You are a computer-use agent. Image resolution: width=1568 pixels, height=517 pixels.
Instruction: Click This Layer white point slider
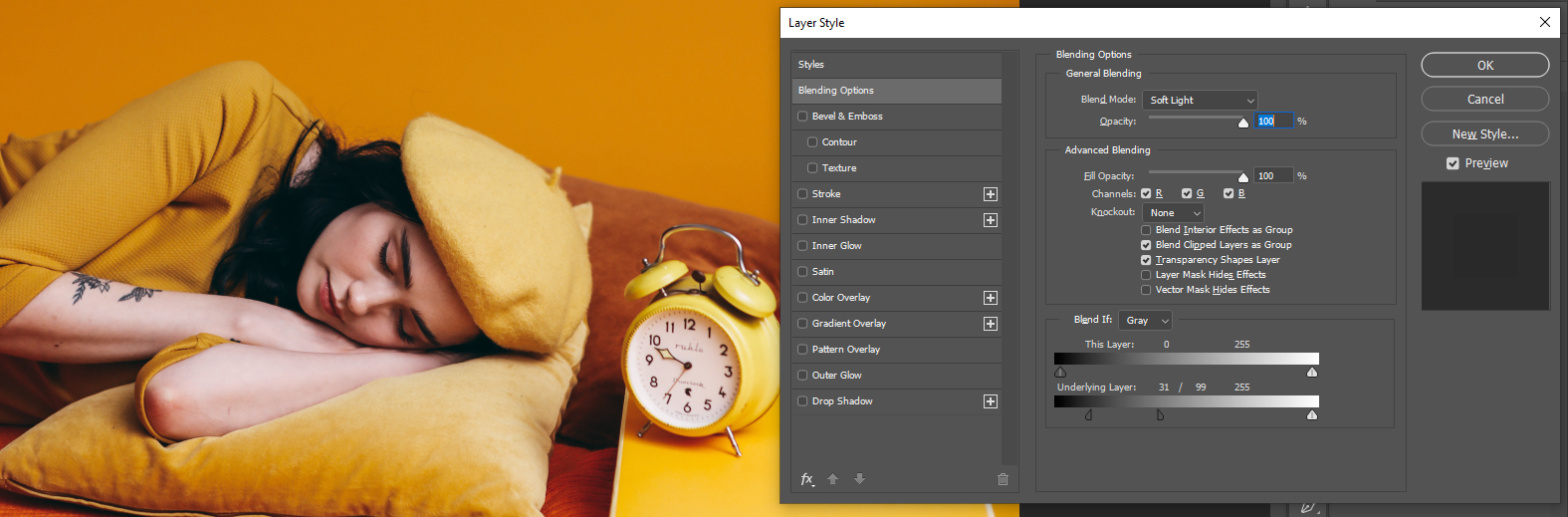click(x=1312, y=372)
